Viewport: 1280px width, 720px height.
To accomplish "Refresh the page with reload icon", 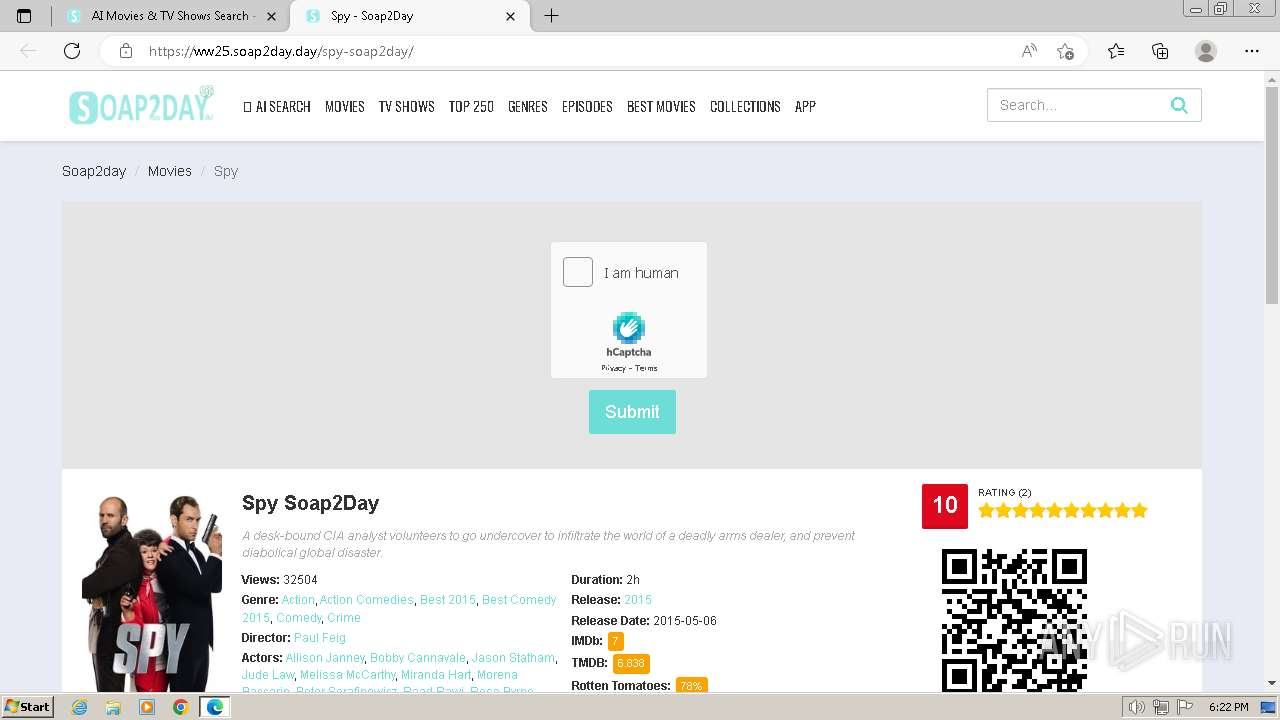I will pos(72,51).
